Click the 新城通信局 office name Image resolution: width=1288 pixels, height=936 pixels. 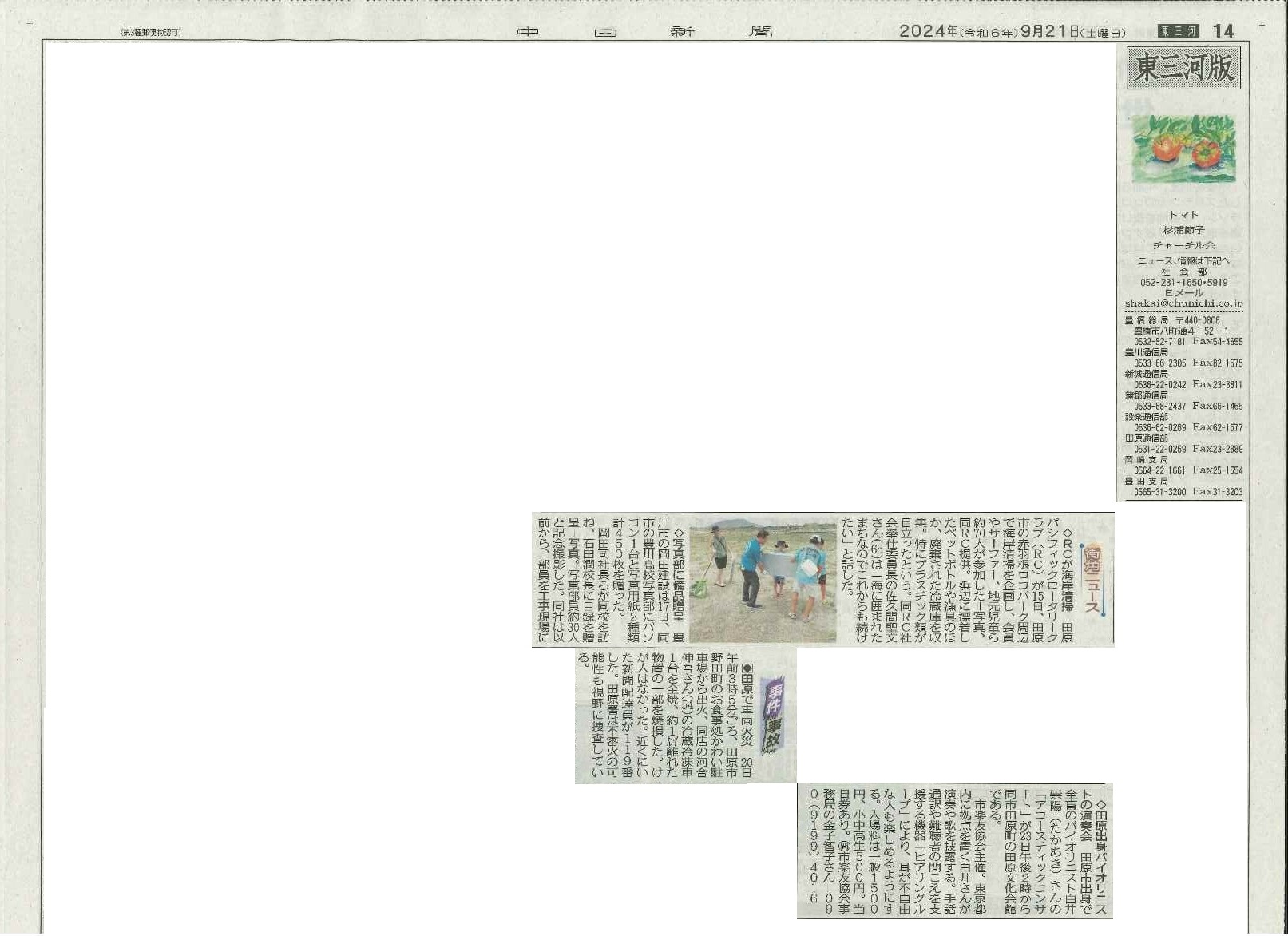click(x=1146, y=374)
